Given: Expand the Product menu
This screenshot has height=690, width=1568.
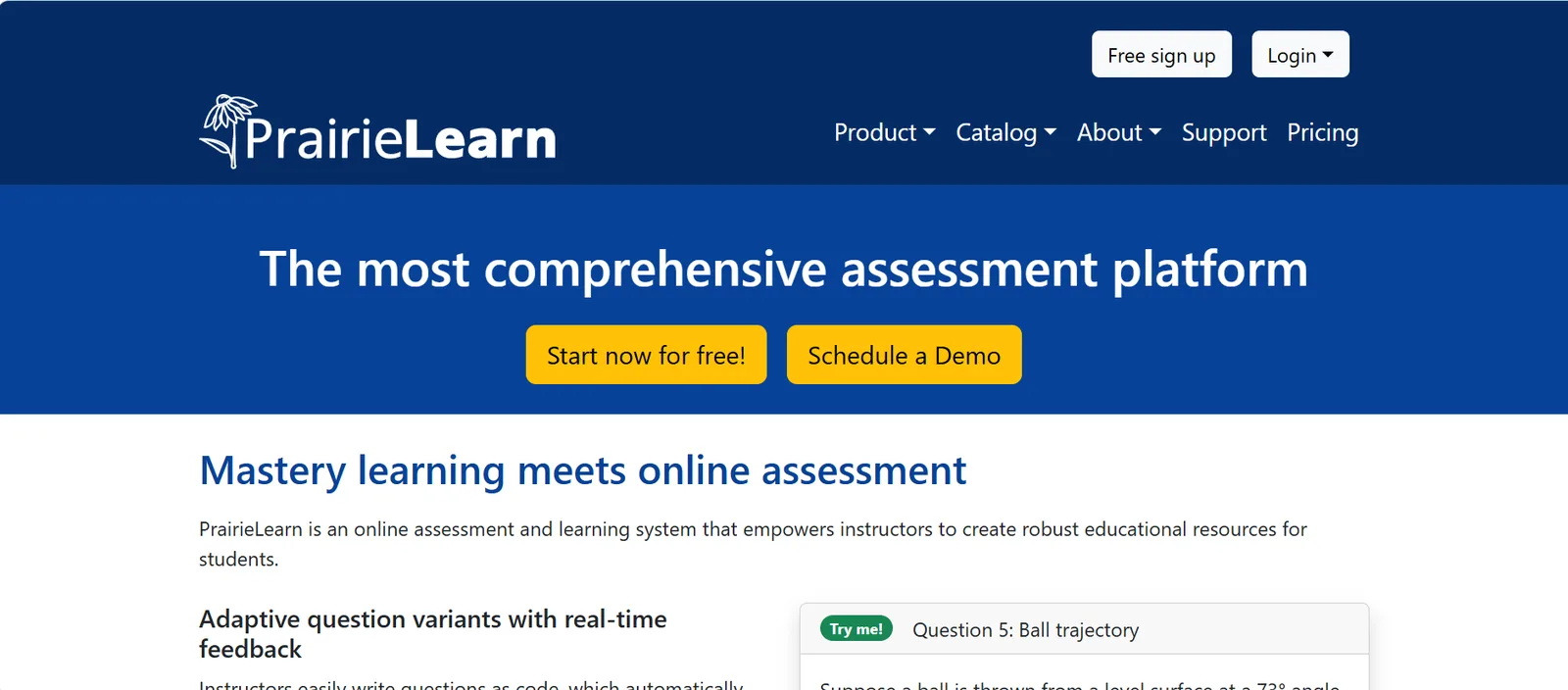Looking at the screenshot, I should [884, 132].
